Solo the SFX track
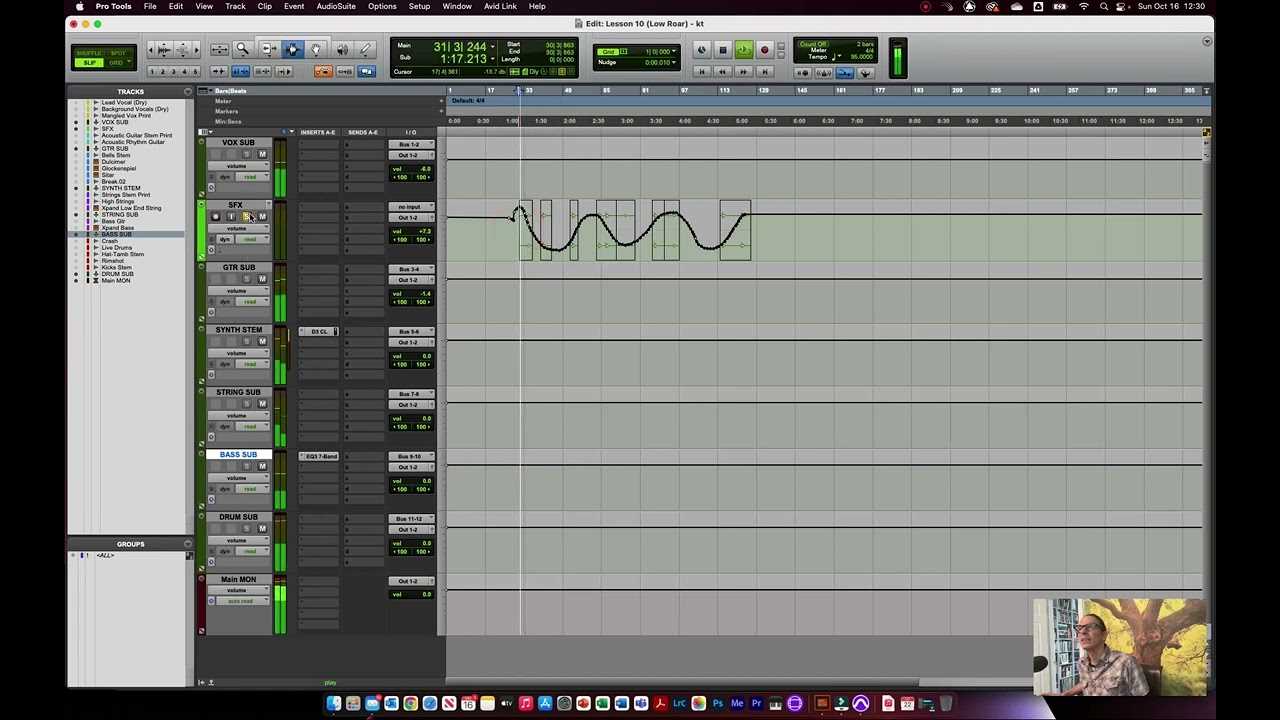Viewport: 1280px width, 720px height. click(248, 216)
